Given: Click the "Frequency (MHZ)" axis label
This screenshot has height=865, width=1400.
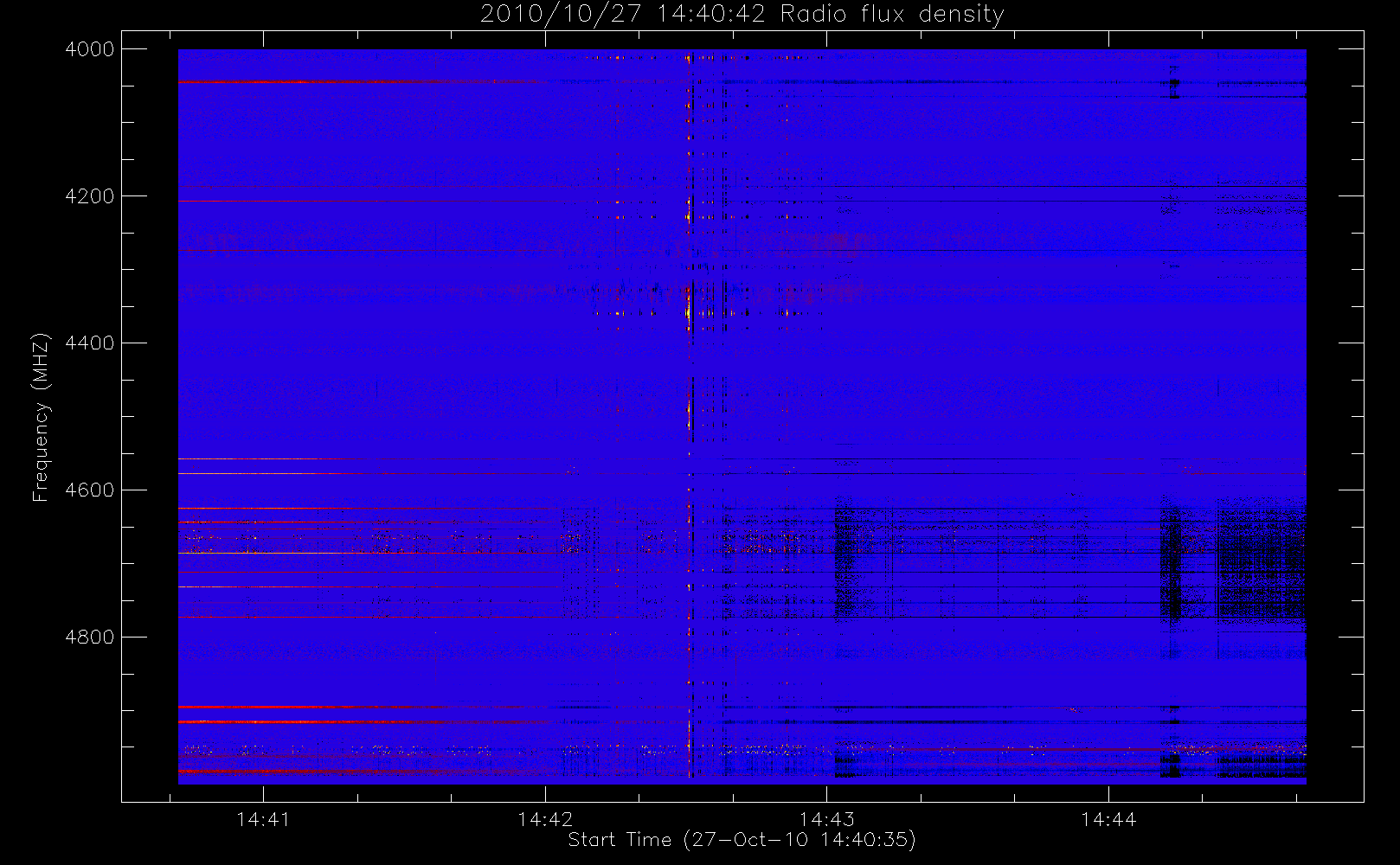Looking at the screenshot, I should [x=40, y=417].
